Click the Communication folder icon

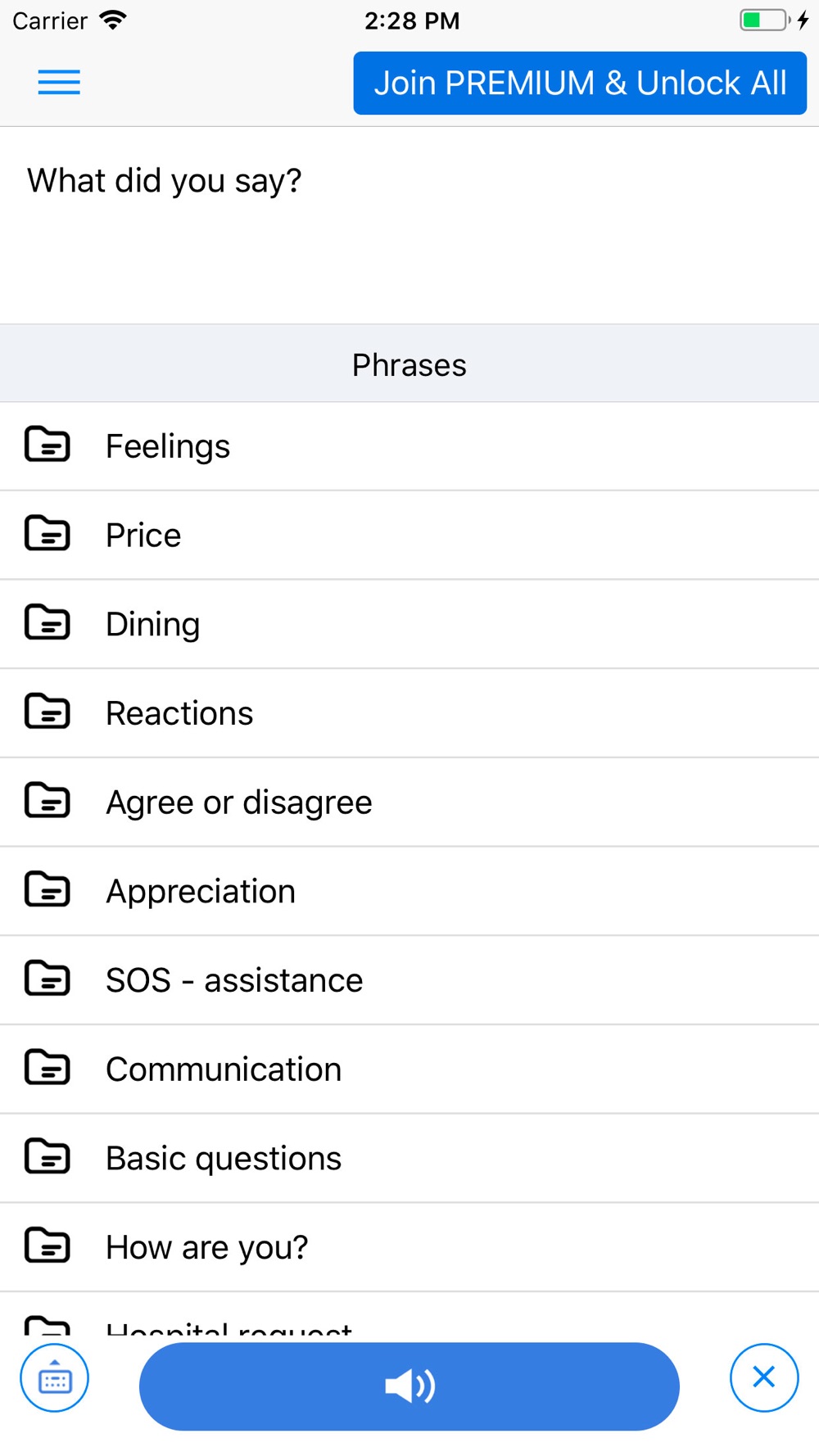(48, 1069)
